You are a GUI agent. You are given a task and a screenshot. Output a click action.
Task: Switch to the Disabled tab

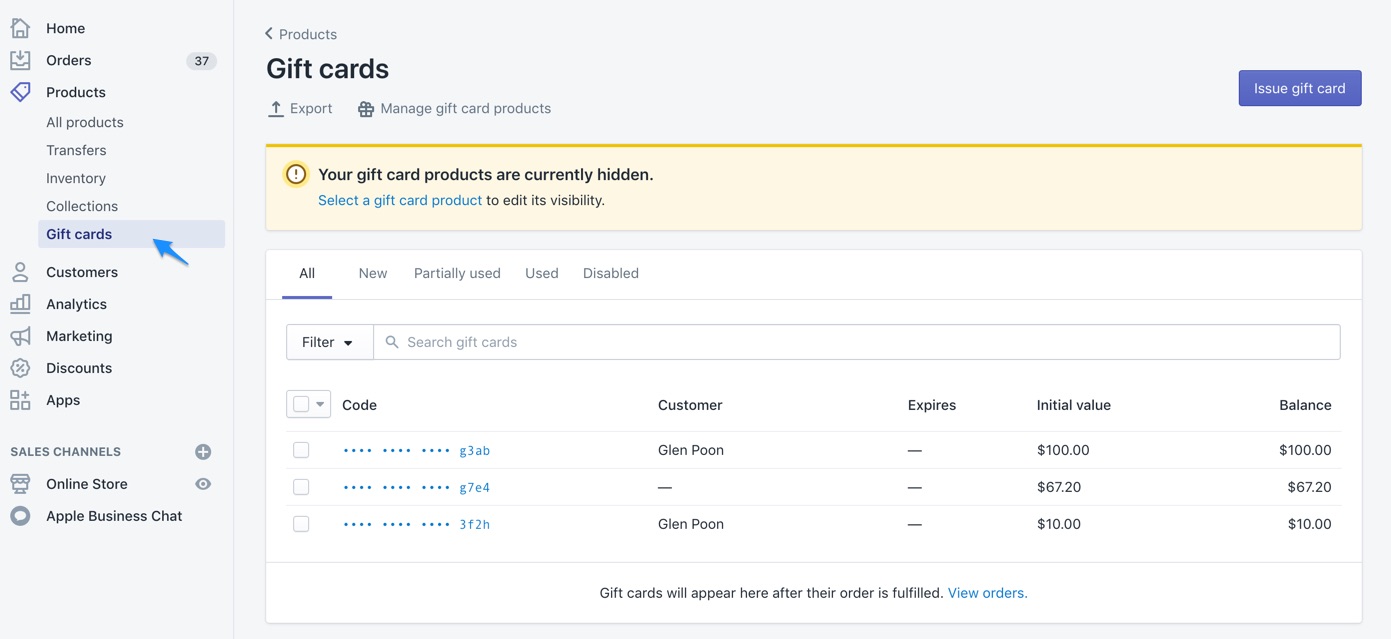pos(610,273)
